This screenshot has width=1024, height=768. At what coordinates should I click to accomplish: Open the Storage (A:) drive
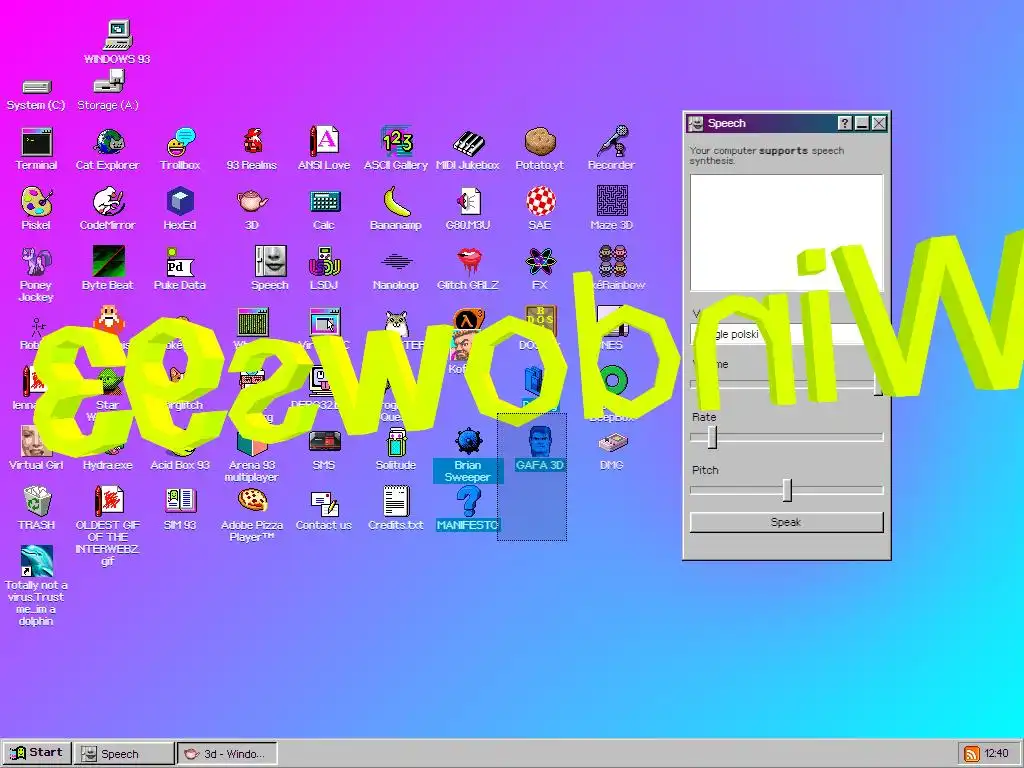pos(108,91)
